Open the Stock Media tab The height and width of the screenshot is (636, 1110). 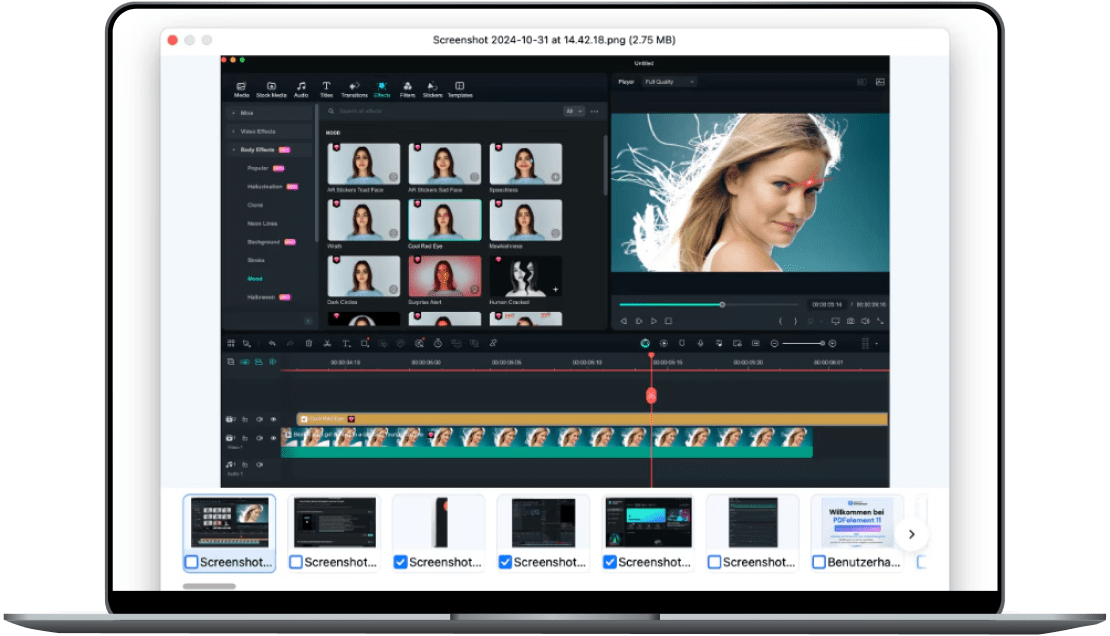pos(271,89)
